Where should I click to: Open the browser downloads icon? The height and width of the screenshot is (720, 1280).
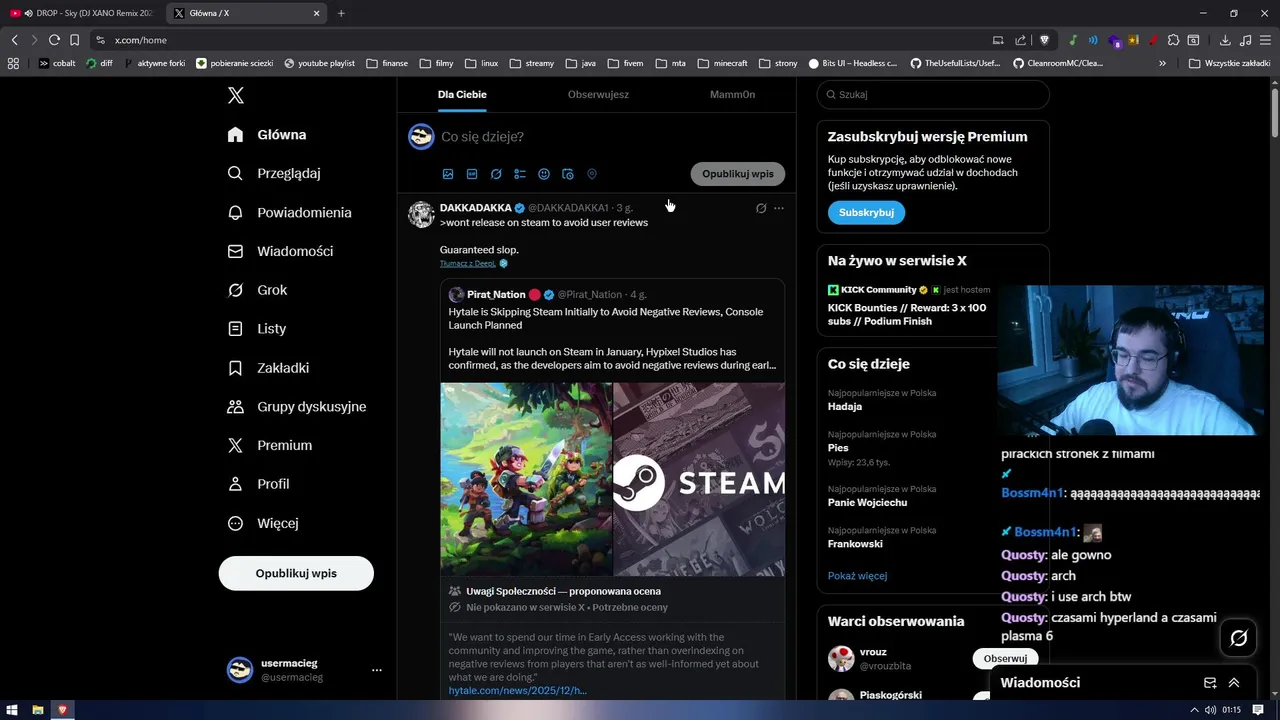point(1225,40)
